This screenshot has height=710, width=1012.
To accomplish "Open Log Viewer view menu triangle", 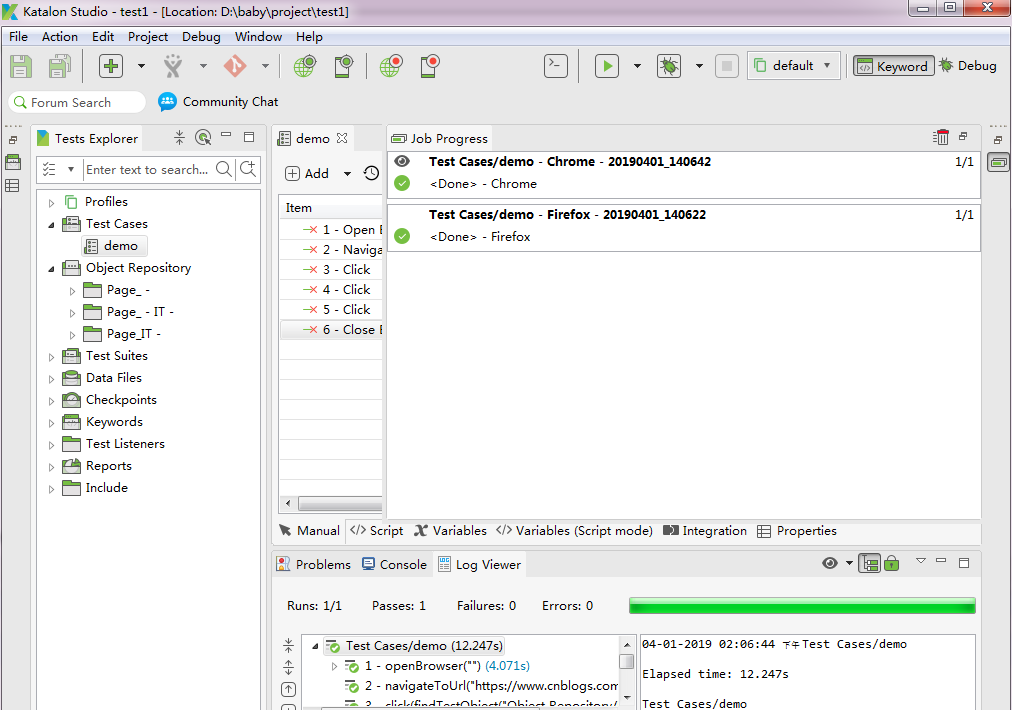I will point(921,562).
